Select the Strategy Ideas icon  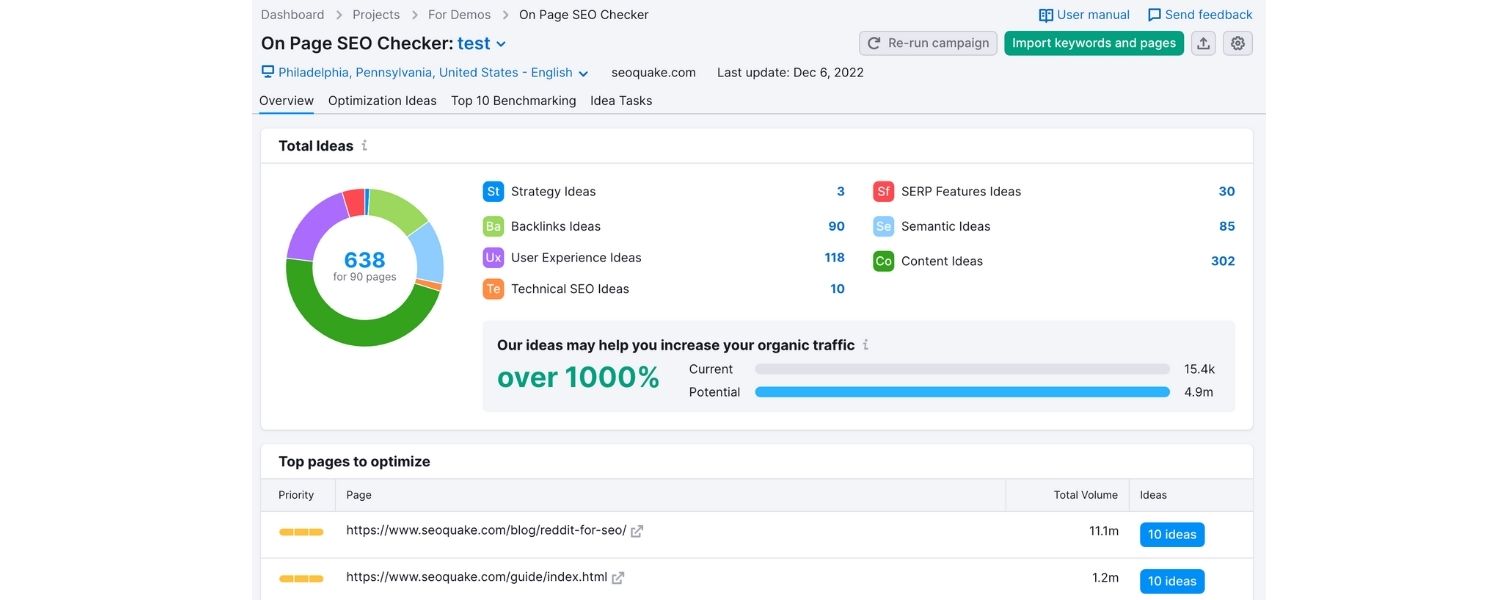[493, 191]
